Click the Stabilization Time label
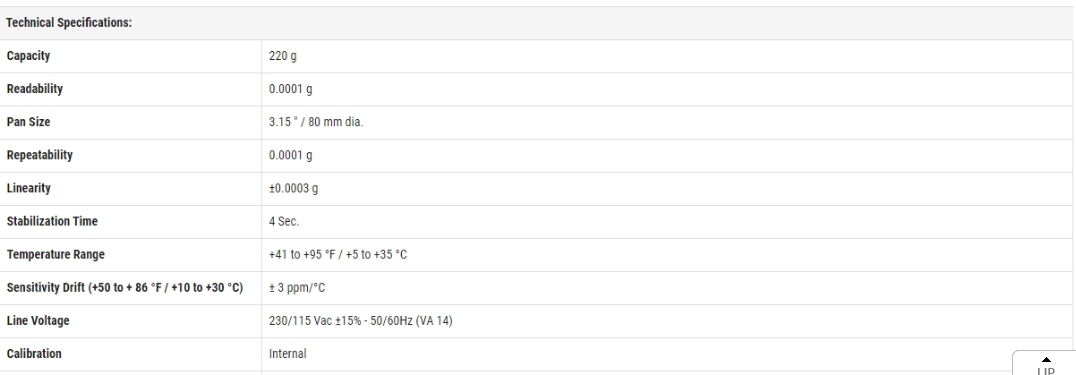This screenshot has width=1076, height=375. [x=52, y=221]
